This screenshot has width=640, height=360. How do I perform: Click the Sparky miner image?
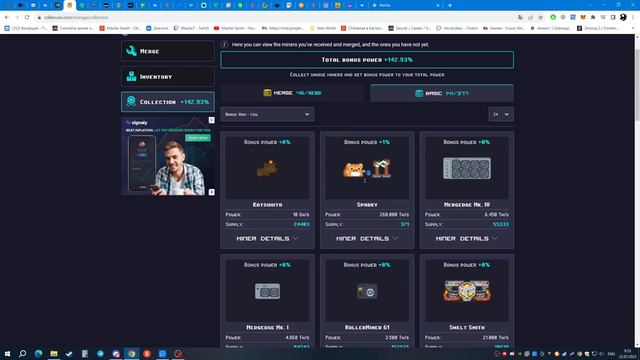[367, 168]
